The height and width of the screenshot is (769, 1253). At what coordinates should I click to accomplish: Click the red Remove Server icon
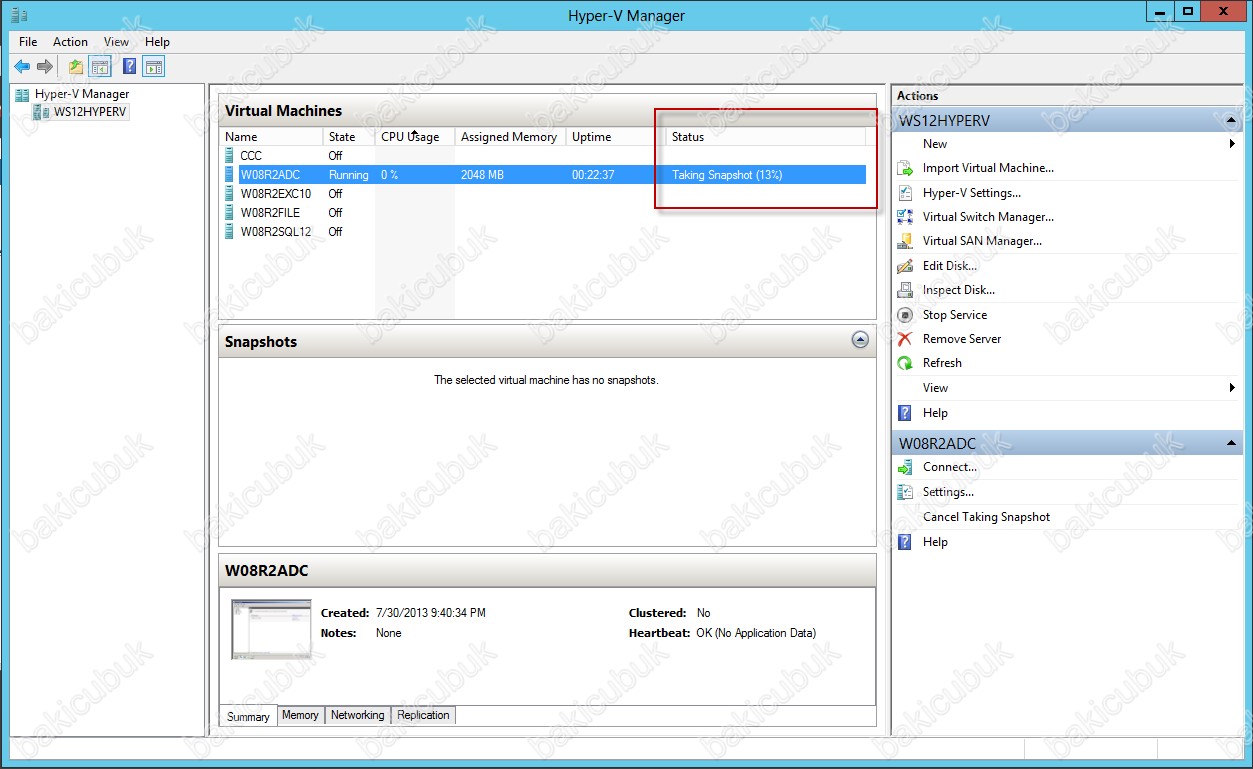[x=905, y=339]
